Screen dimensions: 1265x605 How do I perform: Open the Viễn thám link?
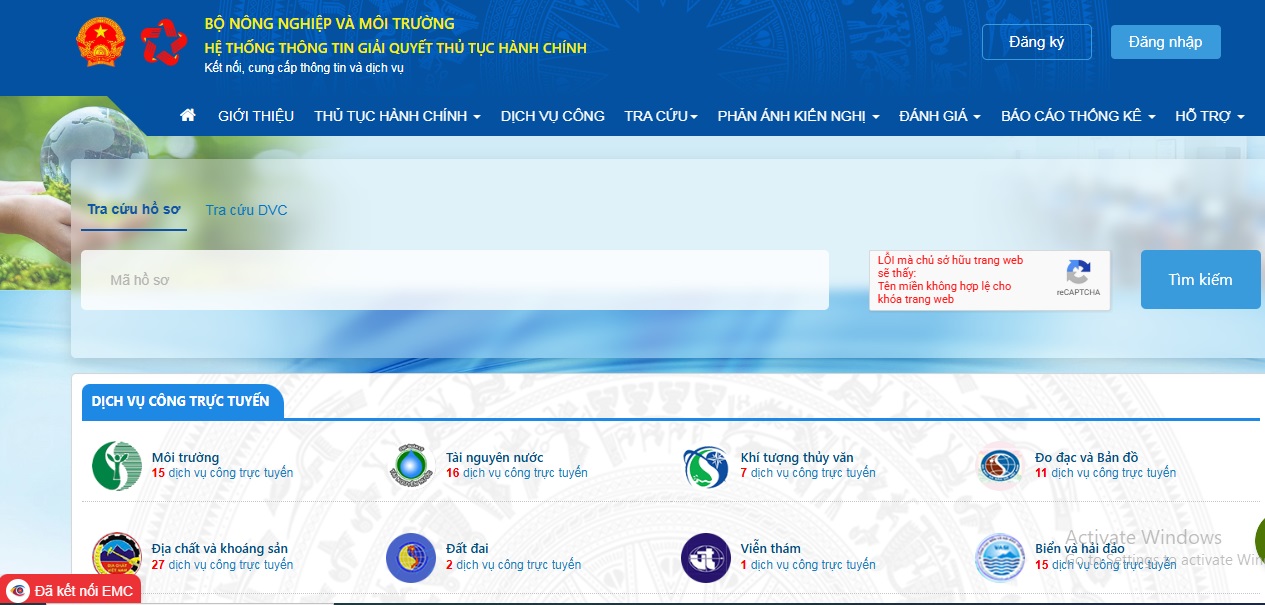[771, 549]
